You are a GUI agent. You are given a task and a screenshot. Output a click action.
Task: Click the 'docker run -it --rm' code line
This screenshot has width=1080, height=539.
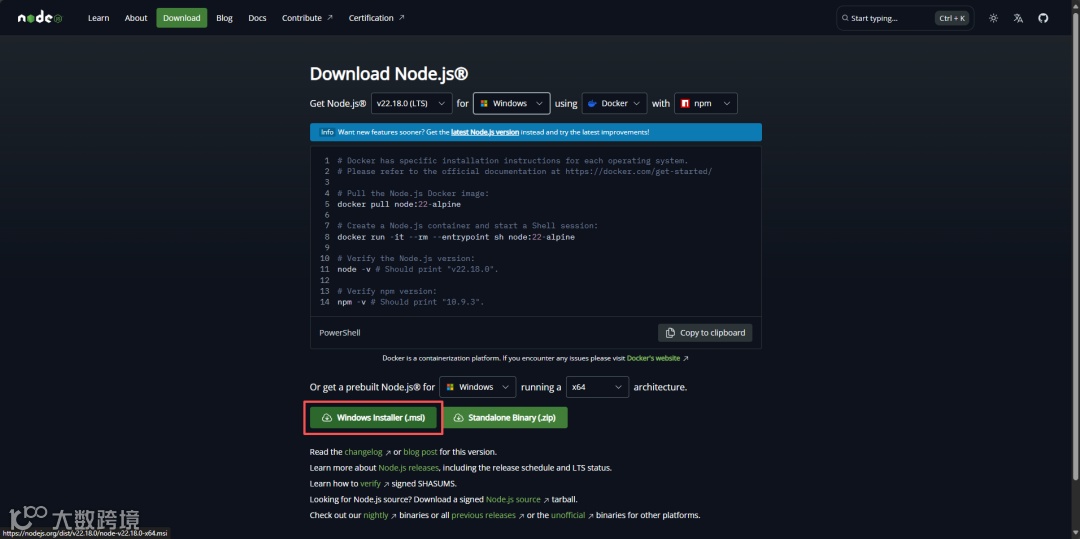coord(456,237)
